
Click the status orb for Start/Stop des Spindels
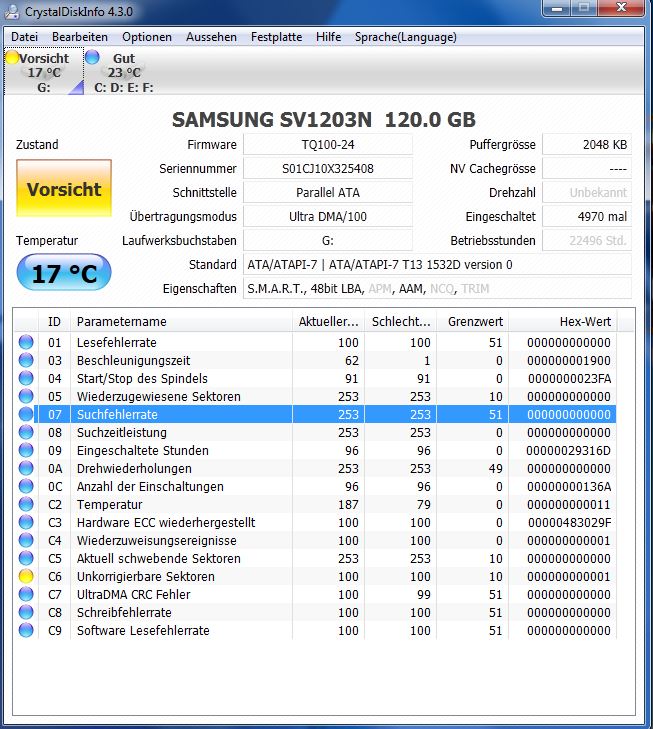pos(26,378)
